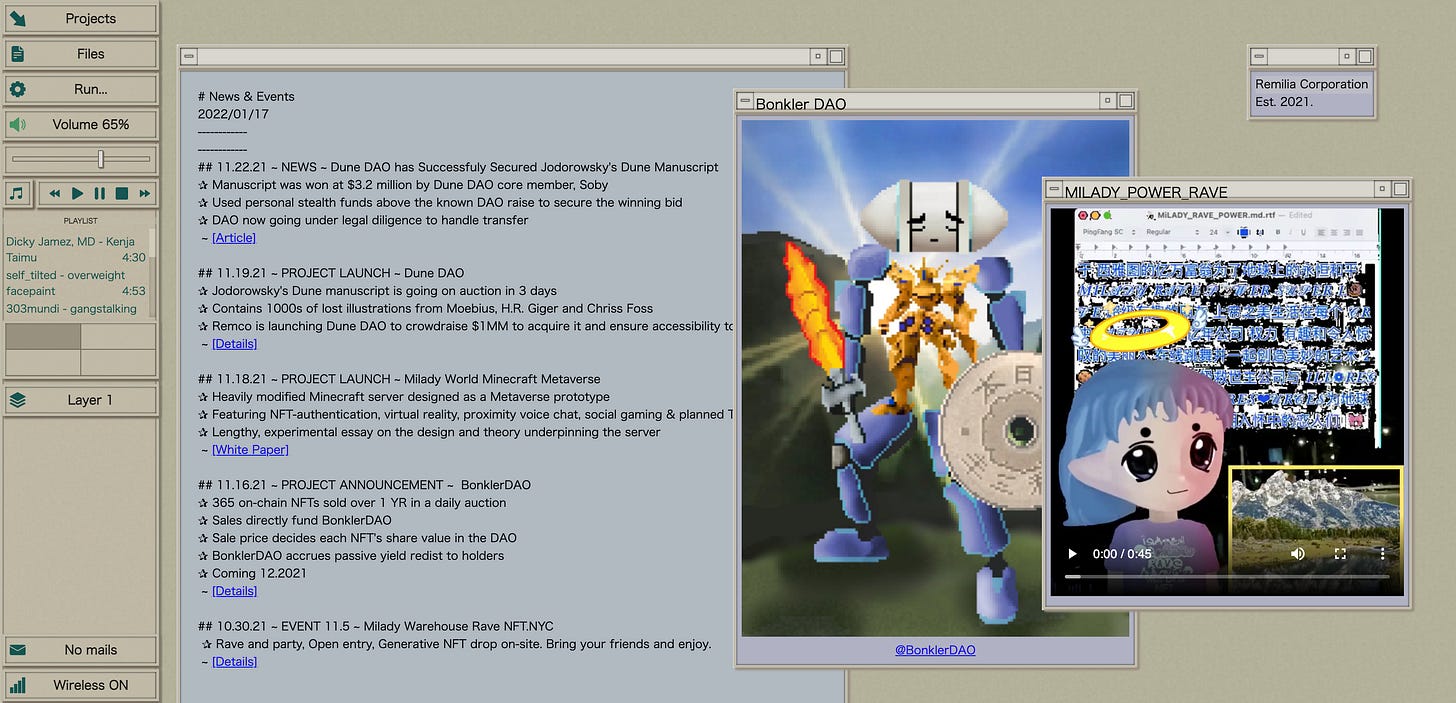Click the volume slider handle

[x=101, y=159]
